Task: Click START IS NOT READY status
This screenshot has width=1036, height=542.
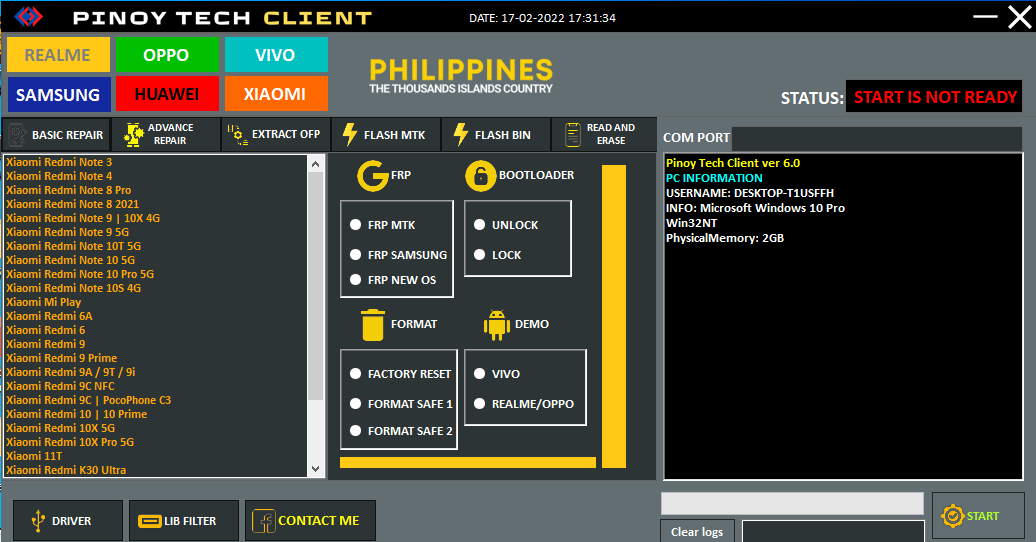Action: click(934, 97)
